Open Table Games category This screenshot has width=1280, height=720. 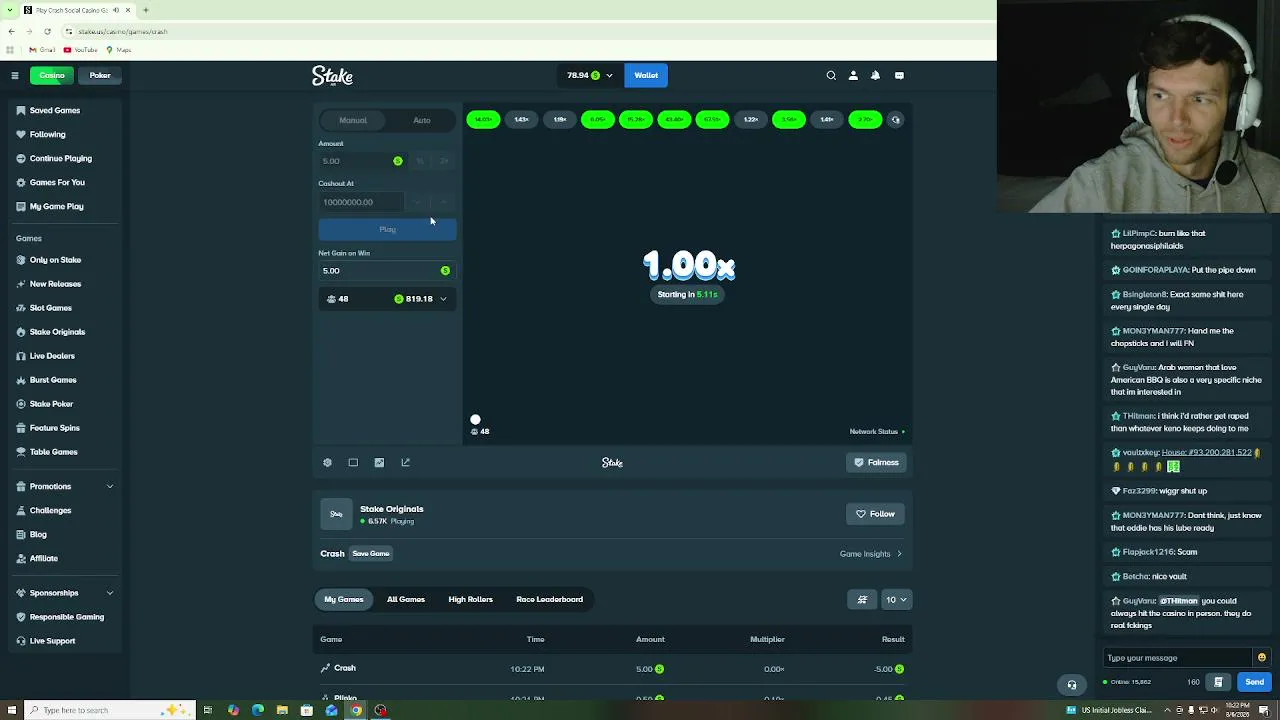pos(53,452)
